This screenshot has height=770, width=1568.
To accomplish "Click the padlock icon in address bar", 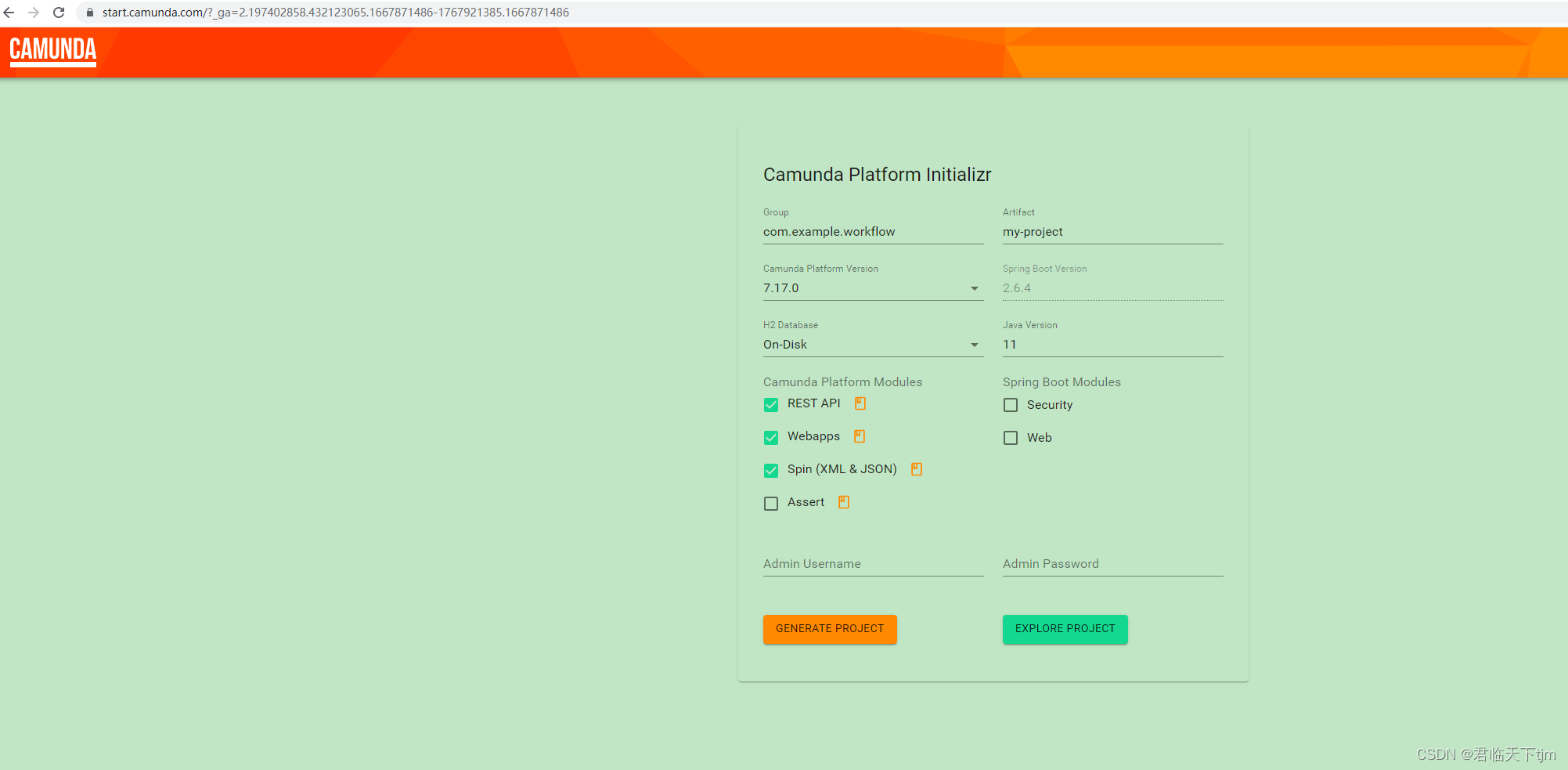I will coord(89,13).
